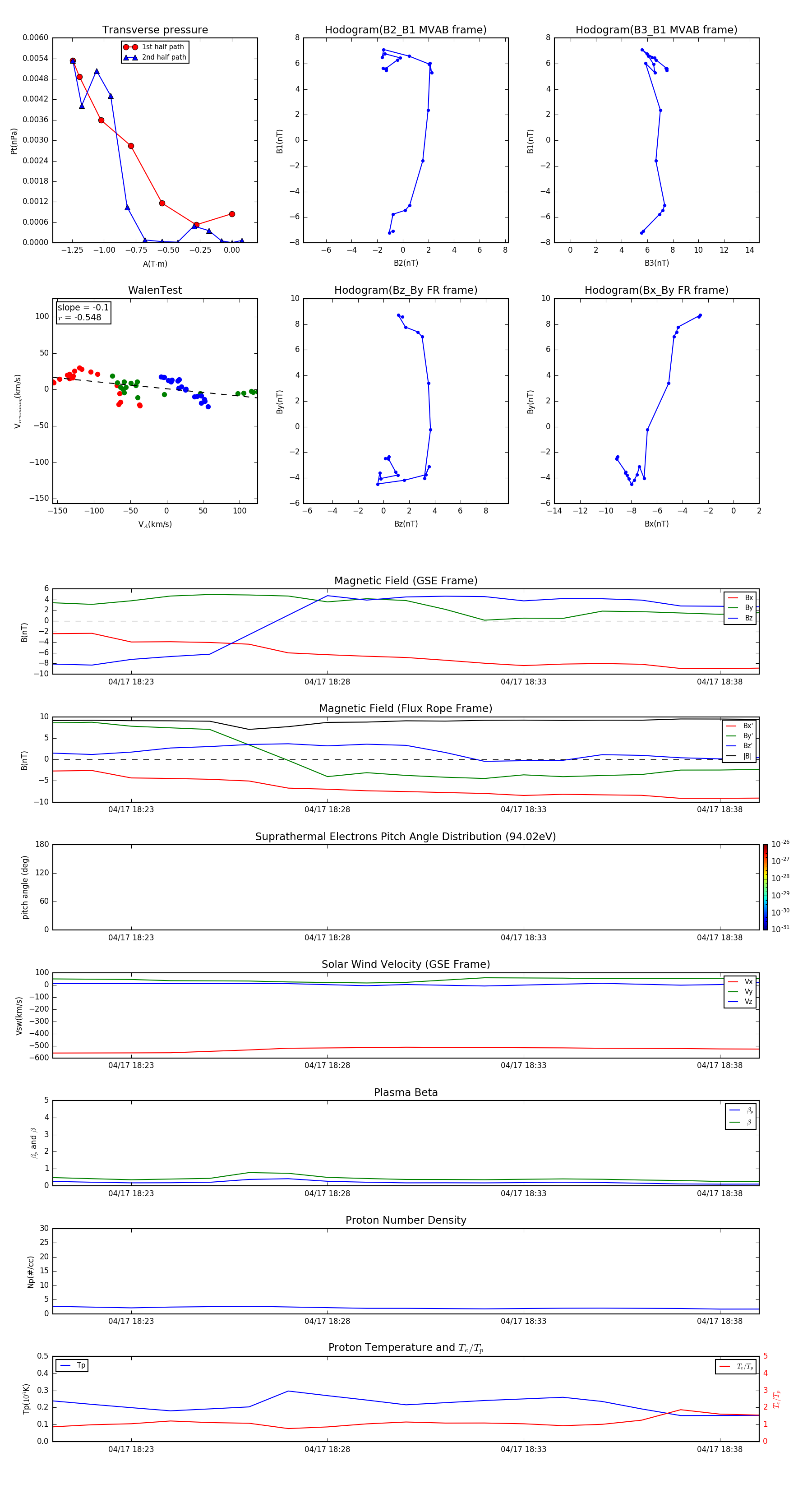Click the '04/17 18:28' tick in bottom panel
Viewport: 812px width, 1489px height.
pyautogui.click(x=327, y=1449)
